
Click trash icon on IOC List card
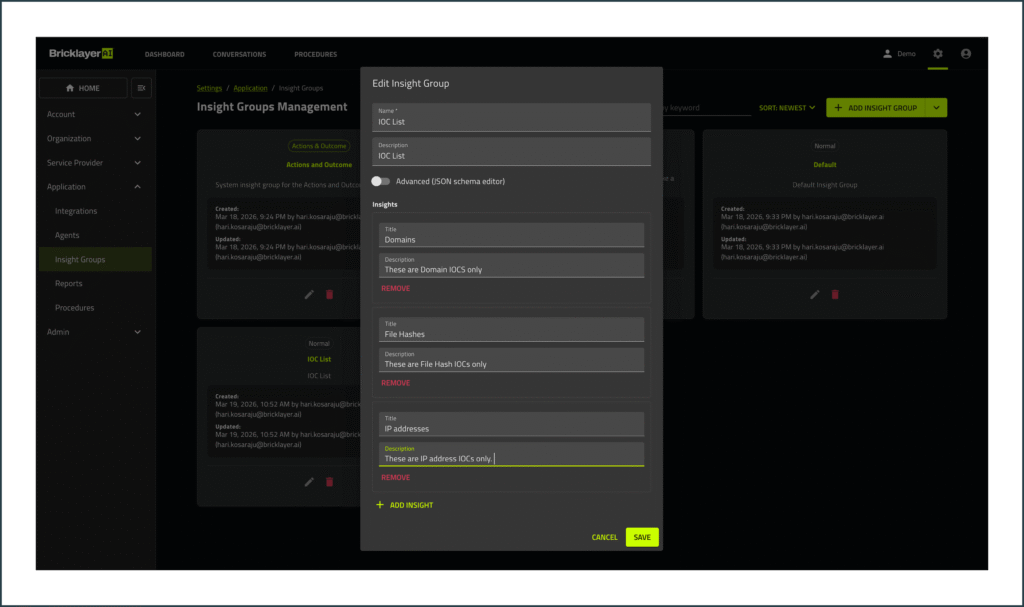click(x=329, y=481)
